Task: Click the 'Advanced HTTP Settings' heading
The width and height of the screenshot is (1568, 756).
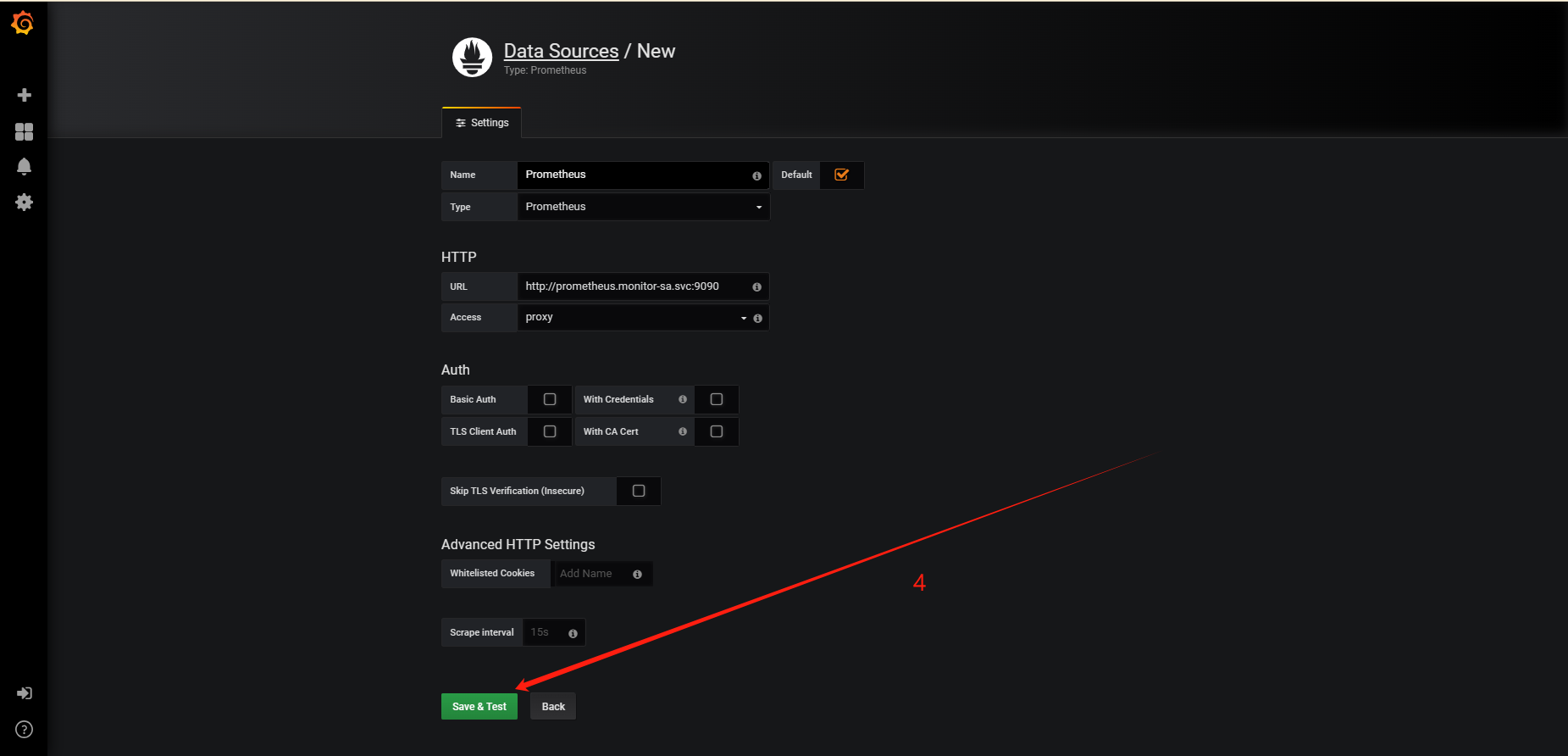Action: [x=518, y=544]
